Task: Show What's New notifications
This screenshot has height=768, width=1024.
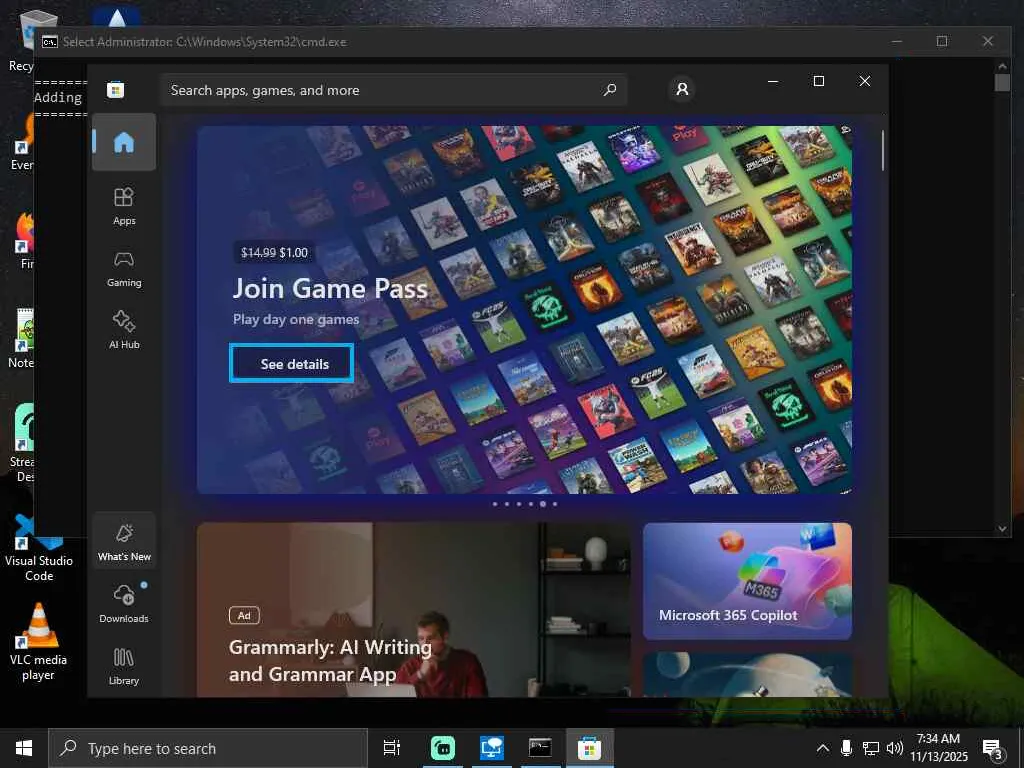Action: 123,542
